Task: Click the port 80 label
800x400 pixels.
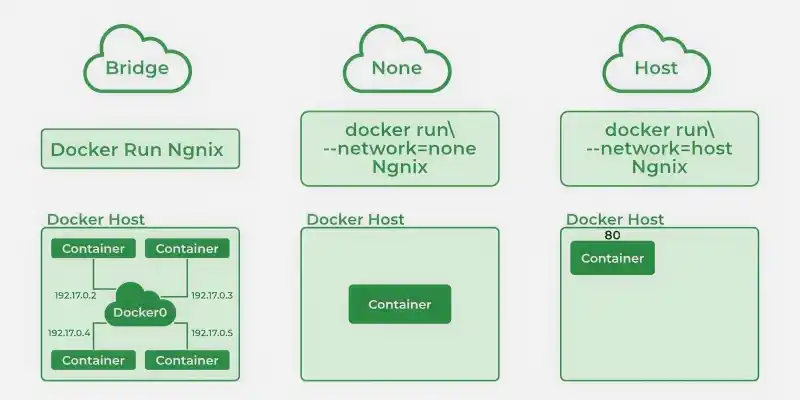Action: coord(612,235)
